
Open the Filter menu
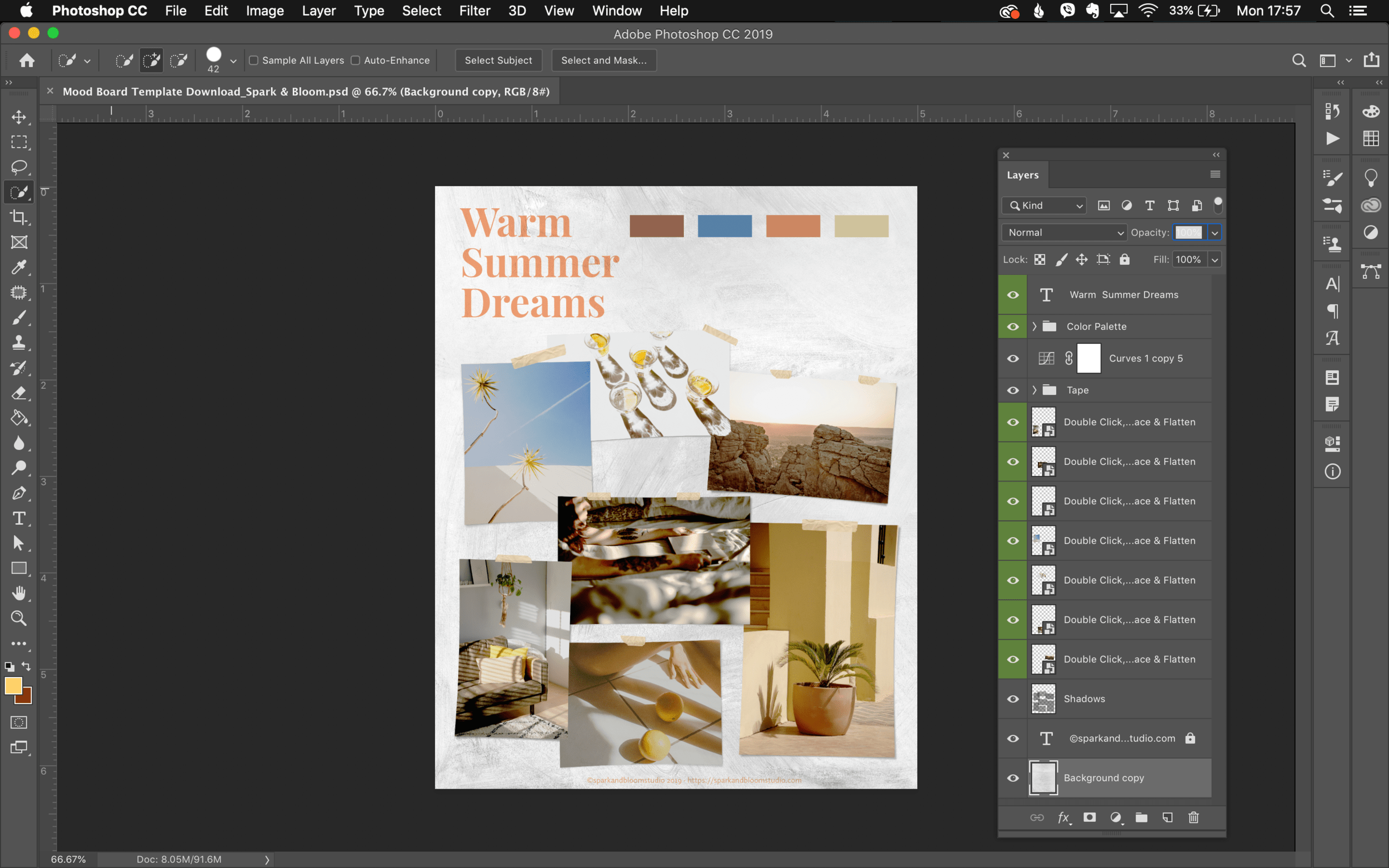(x=475, y=11)
